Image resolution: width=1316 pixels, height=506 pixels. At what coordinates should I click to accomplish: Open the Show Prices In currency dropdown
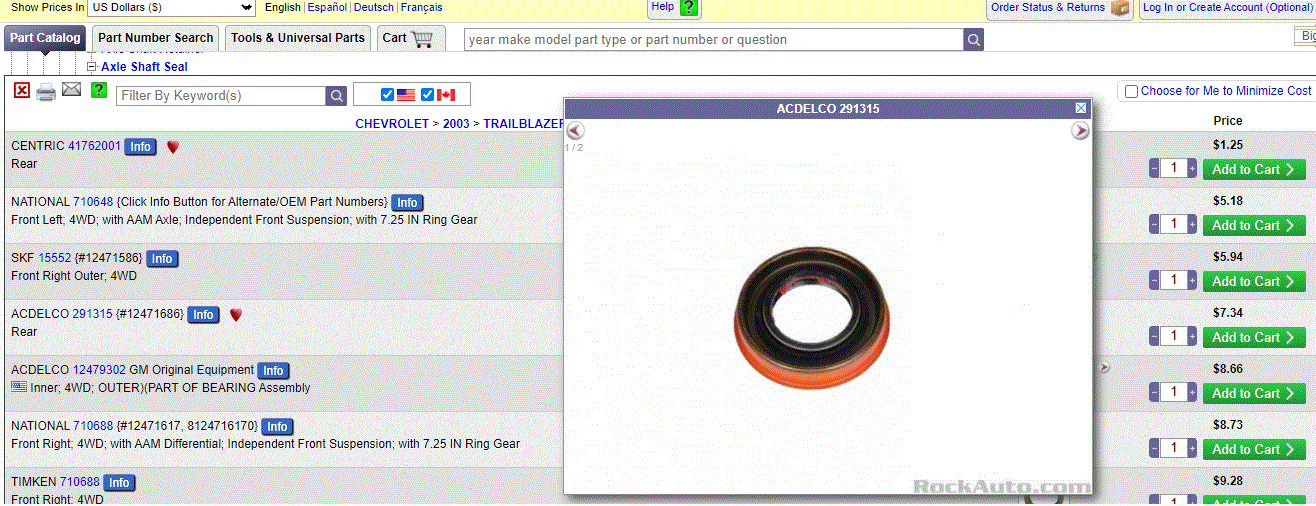tap(172, 8)
